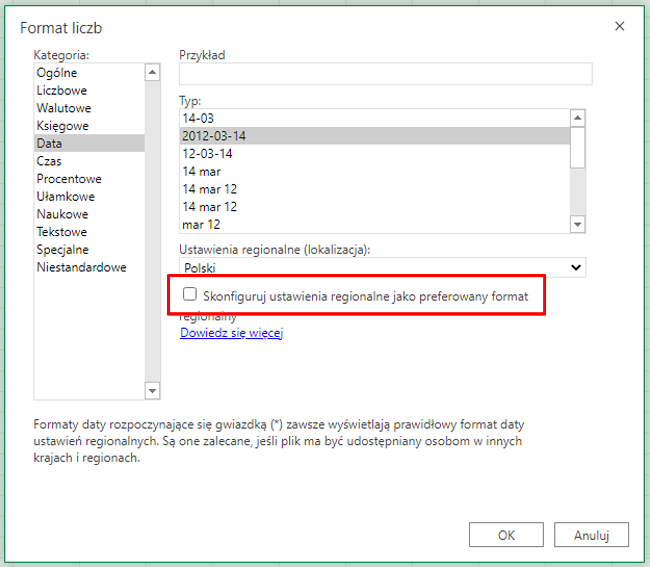
Task: Pick the Naukowe category
Action: [89, 214]
